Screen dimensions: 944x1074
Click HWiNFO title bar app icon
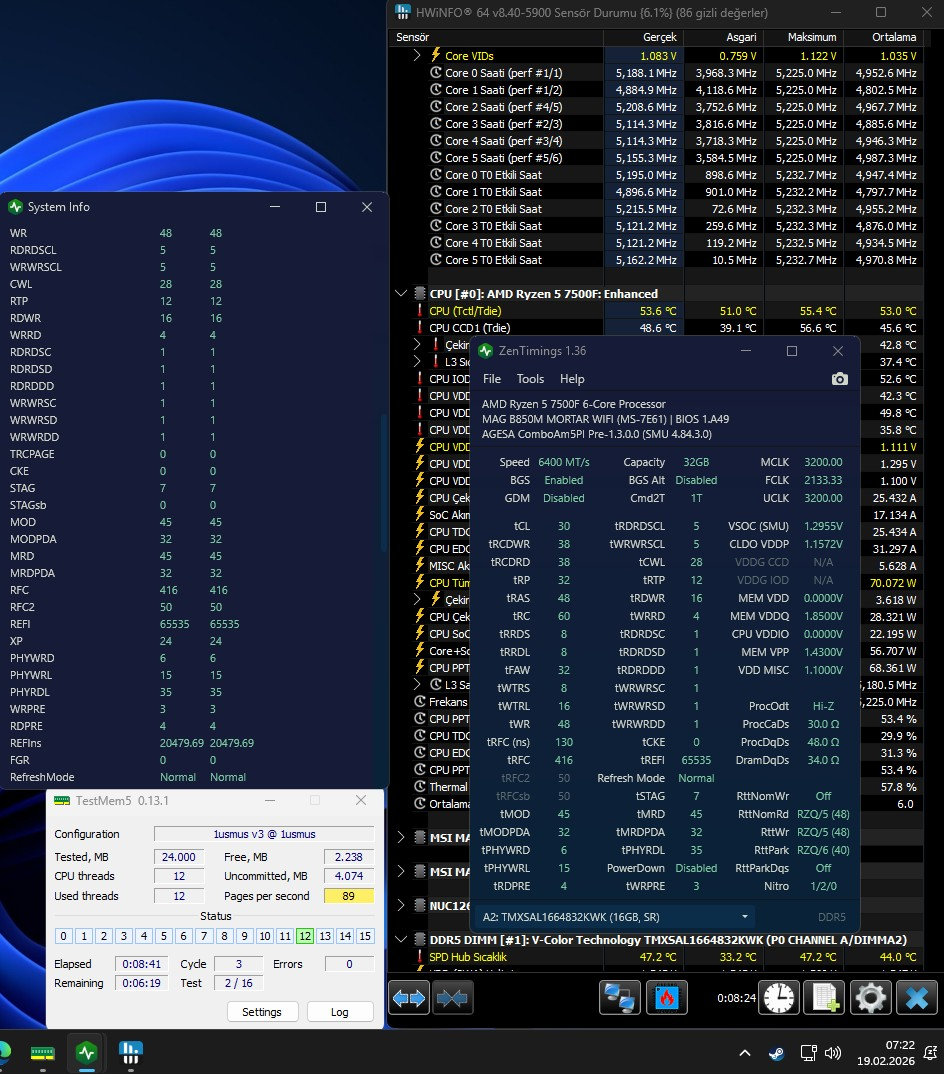click(x=402, y=12)
